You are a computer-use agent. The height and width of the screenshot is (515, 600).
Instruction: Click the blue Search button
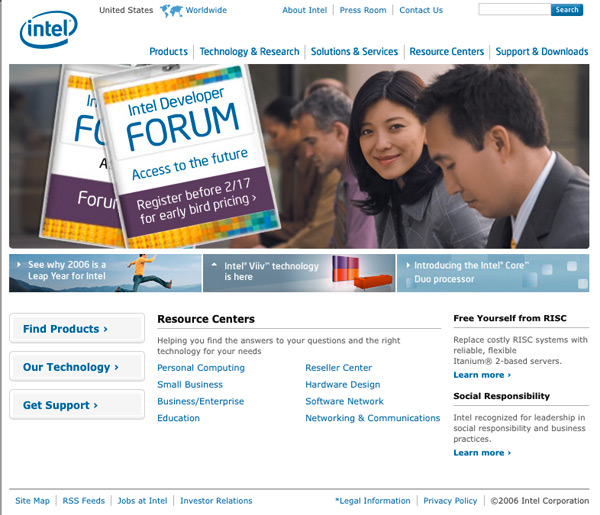567,10
